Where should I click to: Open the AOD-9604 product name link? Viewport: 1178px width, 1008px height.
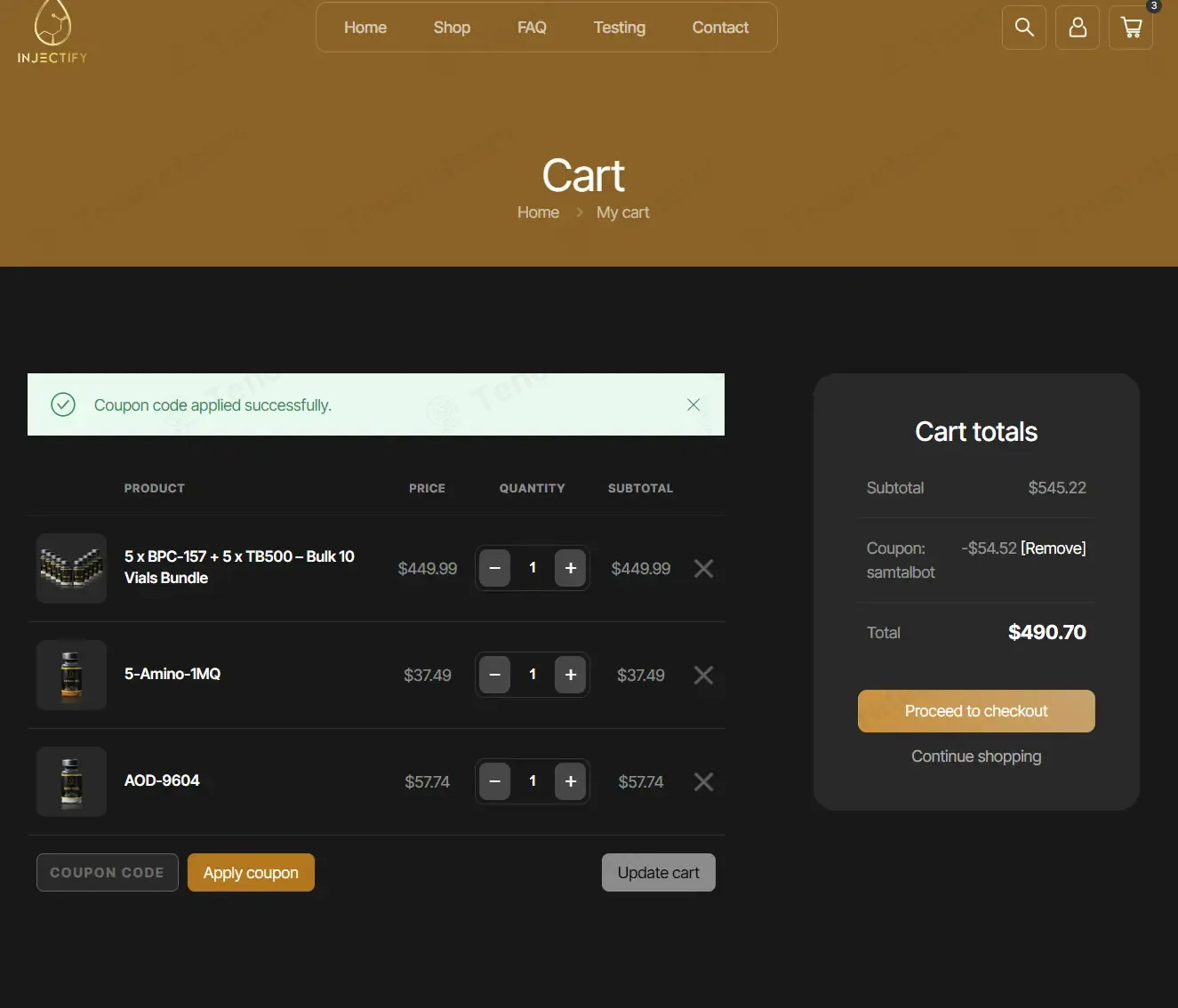162,780
